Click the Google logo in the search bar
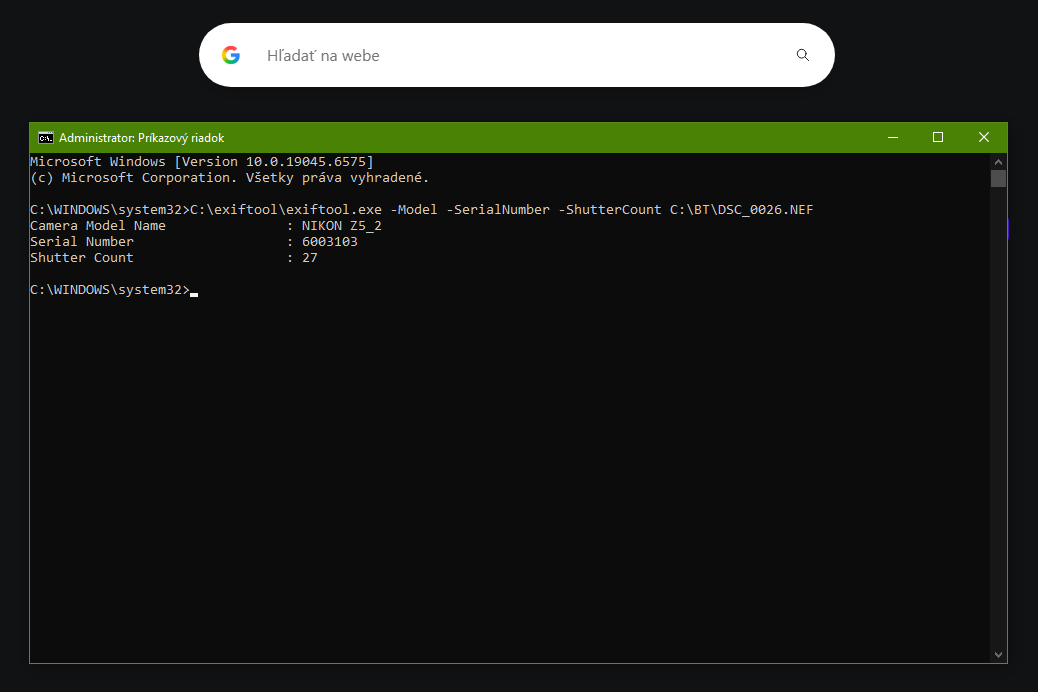Image resolution: width=1038 pixels, height=692 pixels. pyautogui.click(x=231, y=55)
